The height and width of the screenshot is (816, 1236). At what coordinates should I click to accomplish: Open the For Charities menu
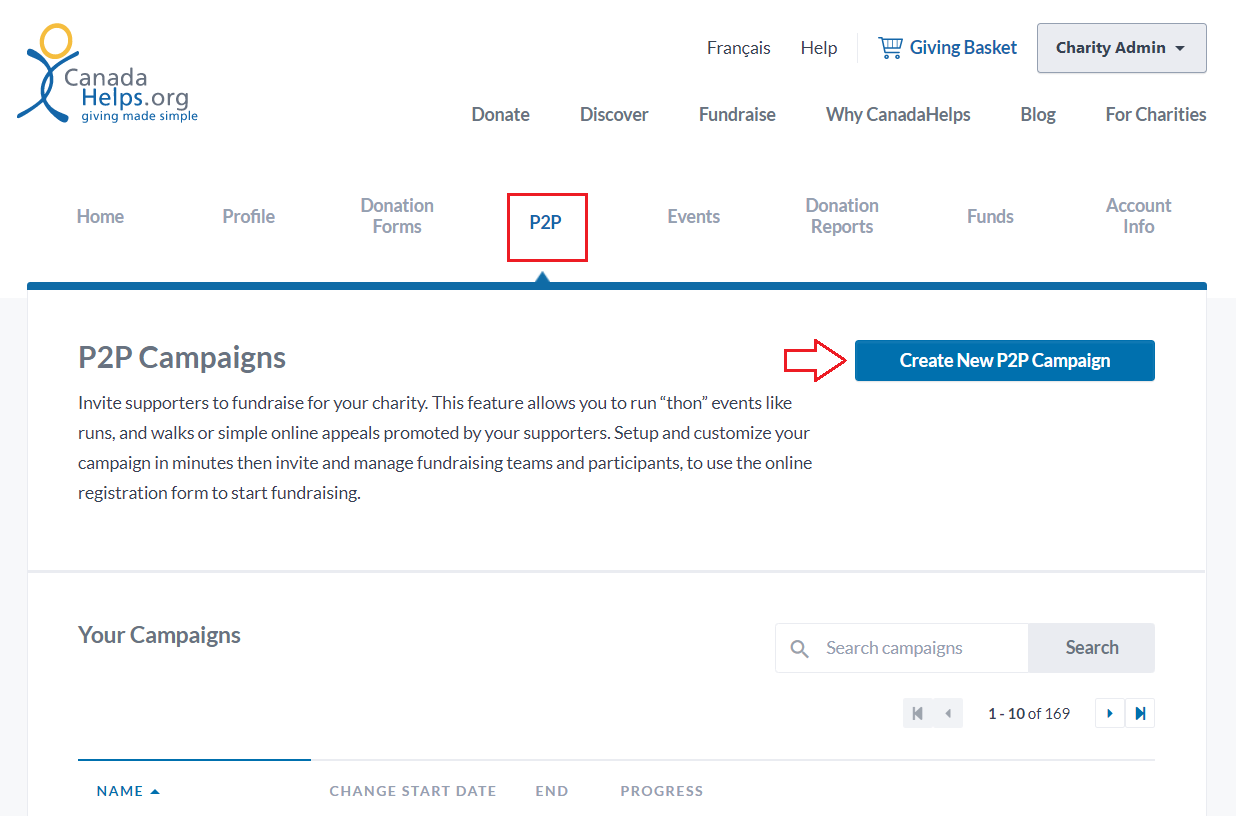[1156, 114]
